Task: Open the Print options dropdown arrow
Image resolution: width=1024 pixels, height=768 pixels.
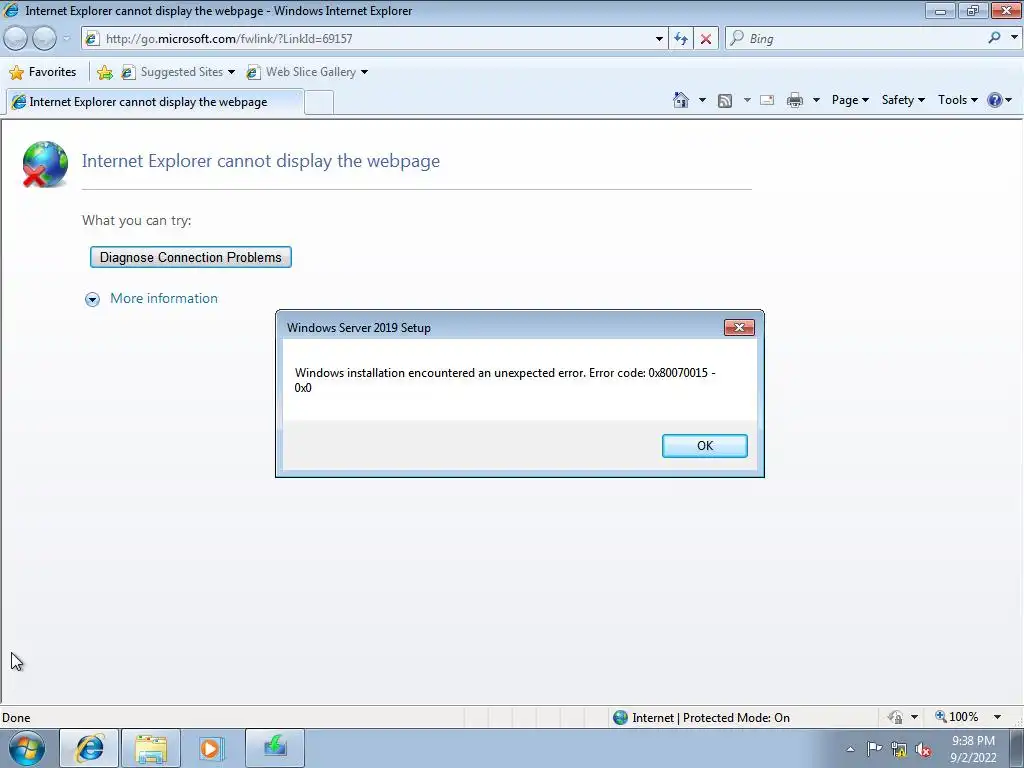Action: click(816, 100)
